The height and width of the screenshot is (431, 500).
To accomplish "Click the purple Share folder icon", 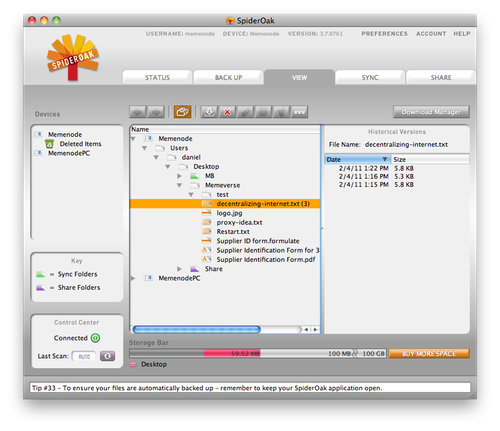I will click(x=195, y=269).
